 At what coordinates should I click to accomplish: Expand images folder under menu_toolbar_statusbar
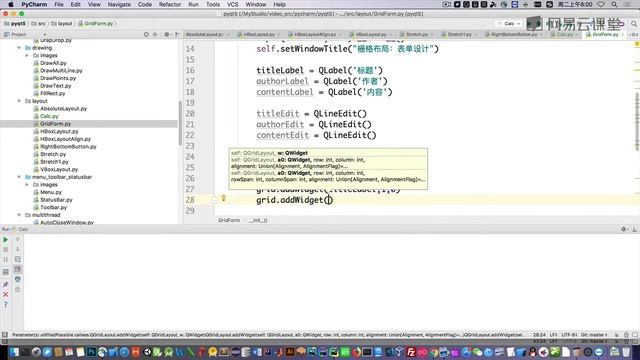(27, 185)
